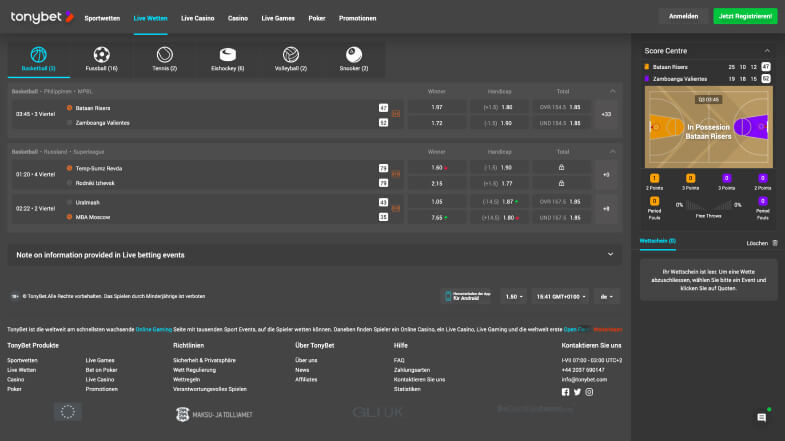
Task: Switch to the Wettschein tab
Action: tap(657, 241)
